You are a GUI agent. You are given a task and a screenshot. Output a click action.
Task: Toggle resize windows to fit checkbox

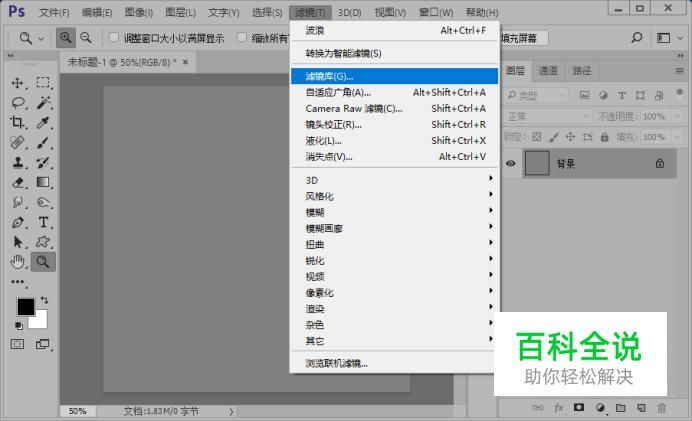coord(114,38)
